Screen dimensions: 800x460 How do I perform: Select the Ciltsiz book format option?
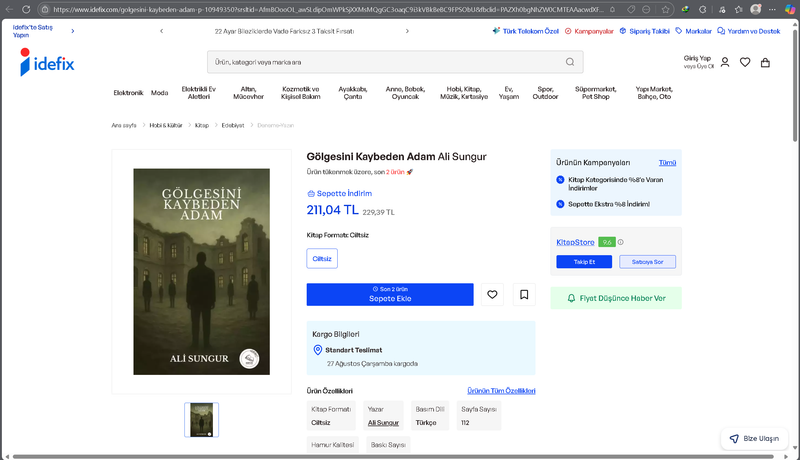(322, 259)
